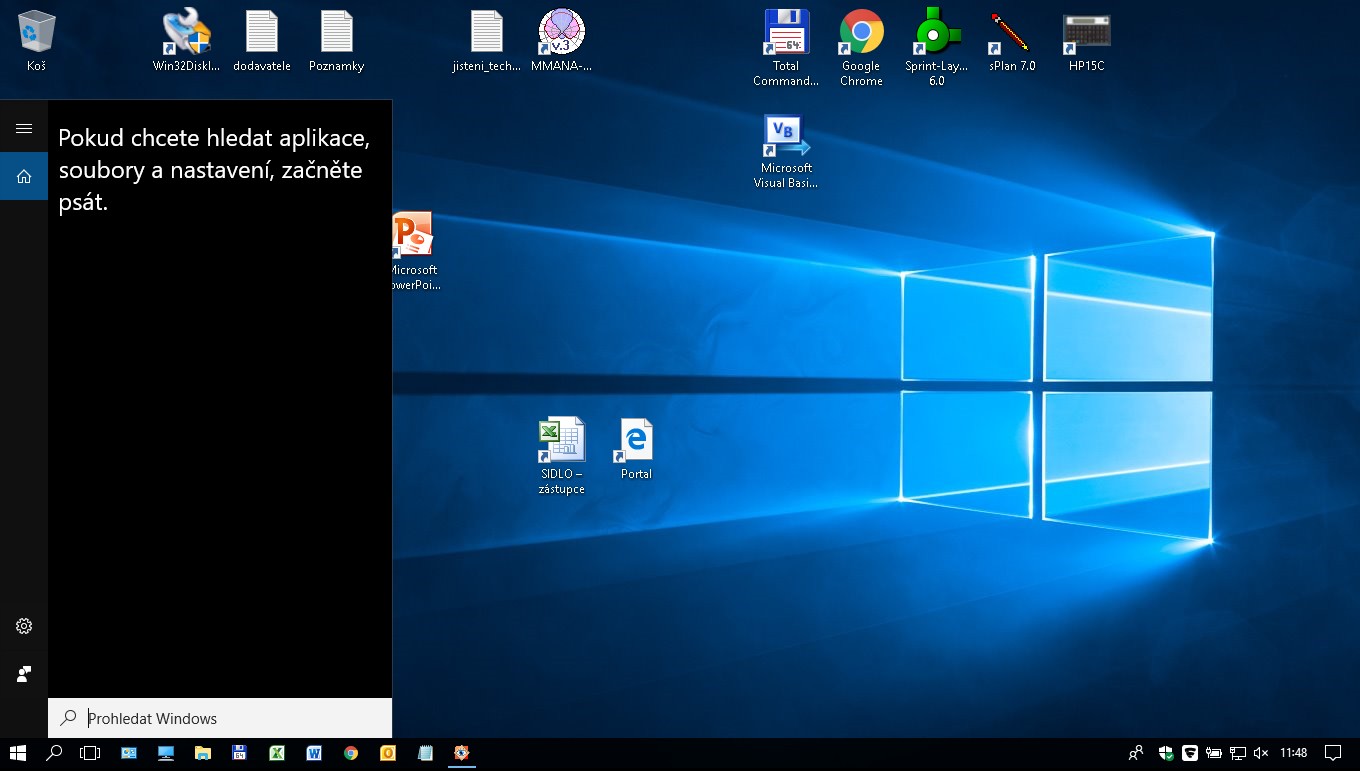The height and width of the screenshot is (771, 1360).
Task: Open the Action Center notifications icon
Action: tap(1332, 753)
